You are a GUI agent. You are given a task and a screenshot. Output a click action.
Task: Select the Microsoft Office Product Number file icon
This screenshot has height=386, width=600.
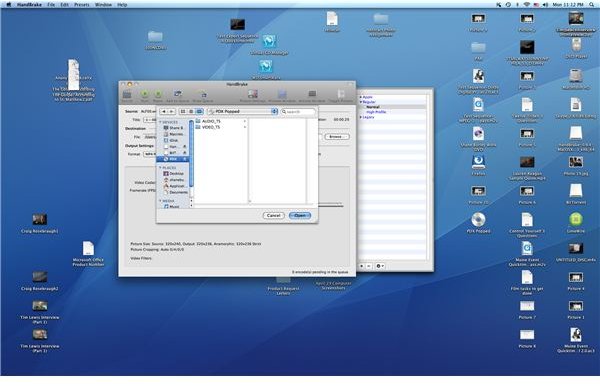coord(88,253)
